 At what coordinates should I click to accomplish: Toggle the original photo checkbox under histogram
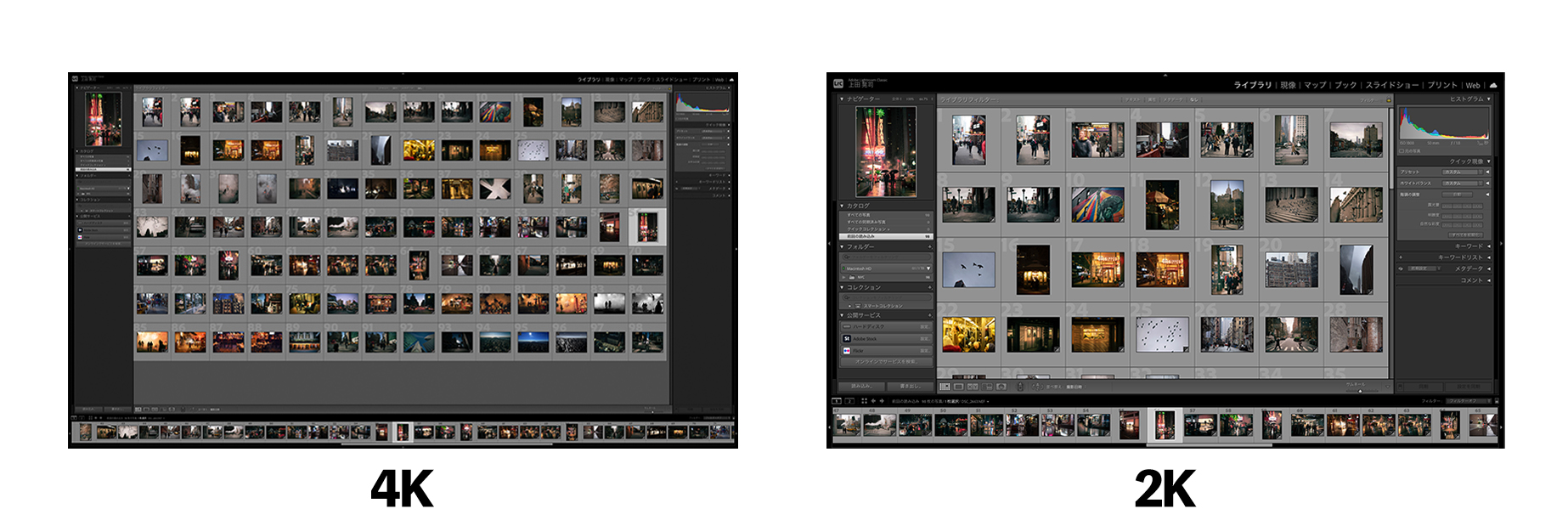[1402, 151]
